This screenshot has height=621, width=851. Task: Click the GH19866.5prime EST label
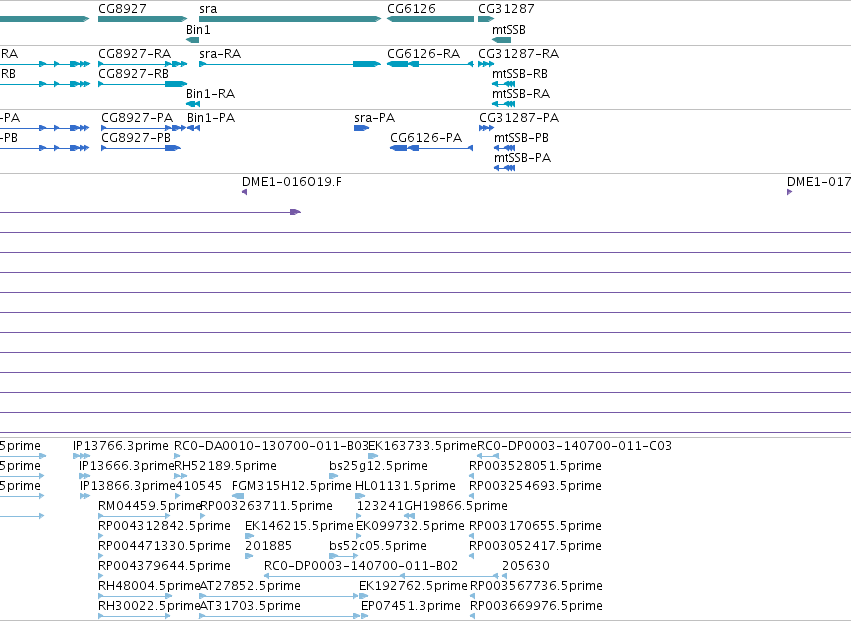pos(456,505)
